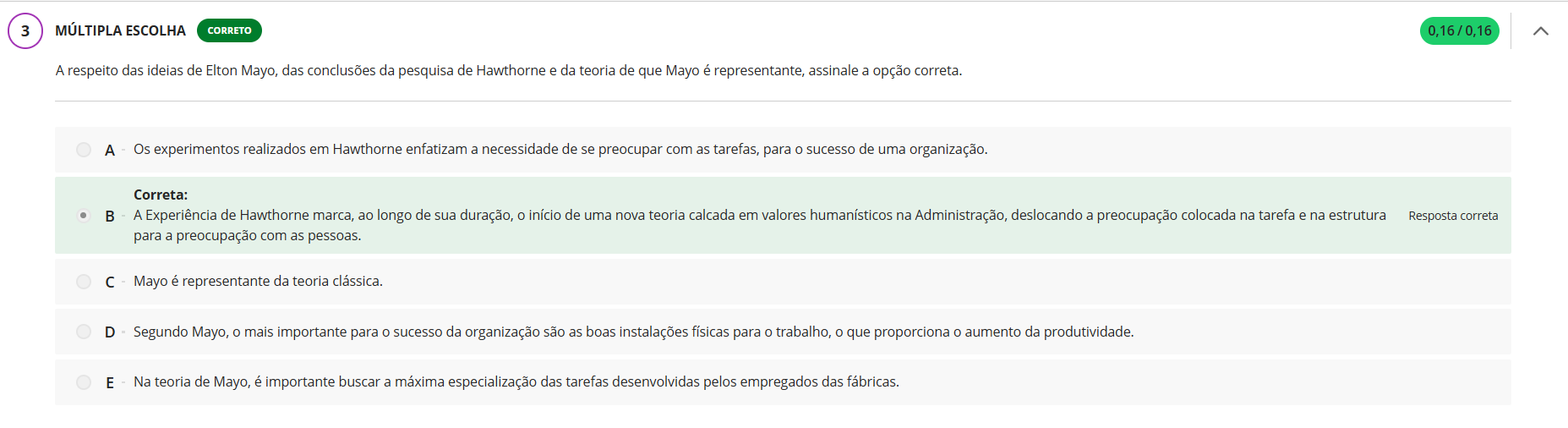Collapse question 3 with the chevron arrow
The width and height of the screenshot is (1568, 428).
point(1540,31)
